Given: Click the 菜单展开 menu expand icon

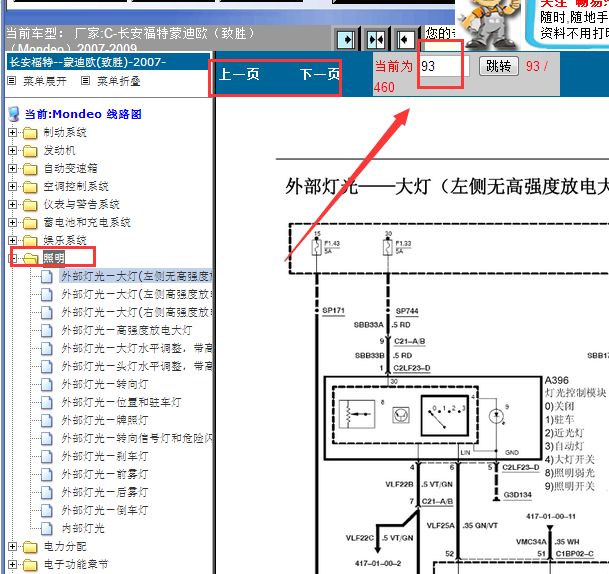Looking at the screenshot, I should pyautogui.click(x=12, y=81).
